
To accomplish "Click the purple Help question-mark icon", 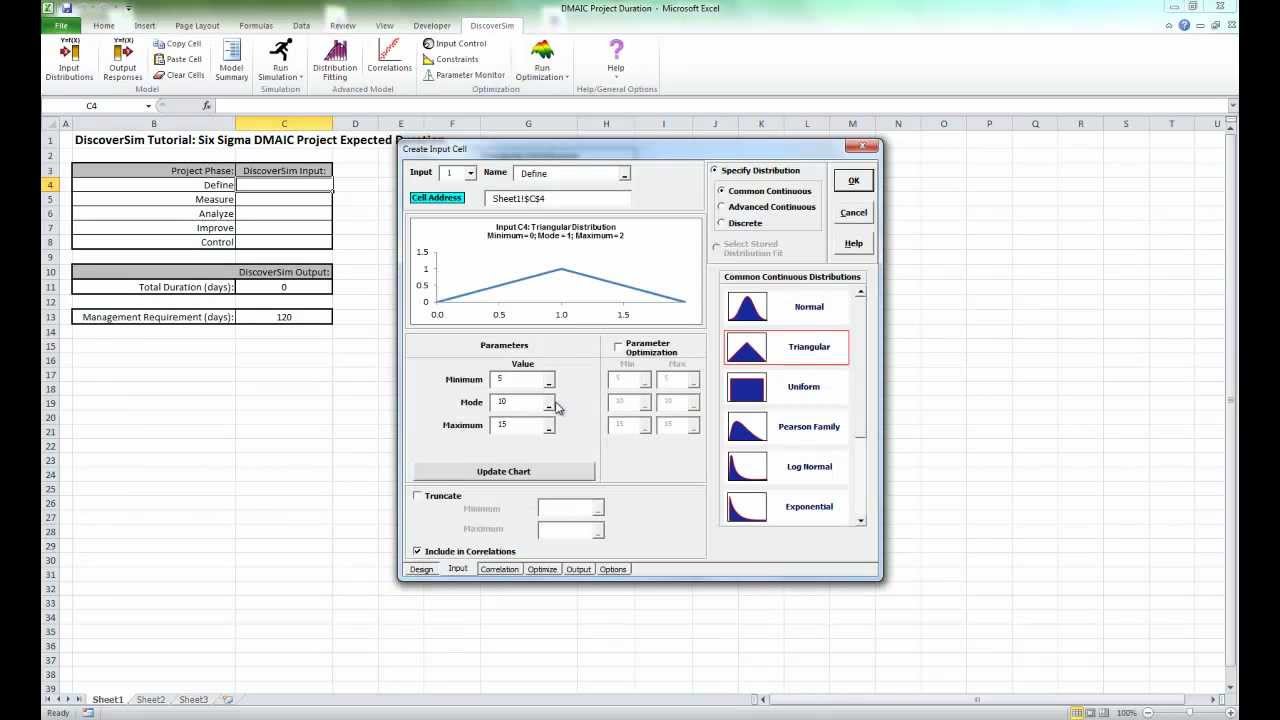I will 616,49.
